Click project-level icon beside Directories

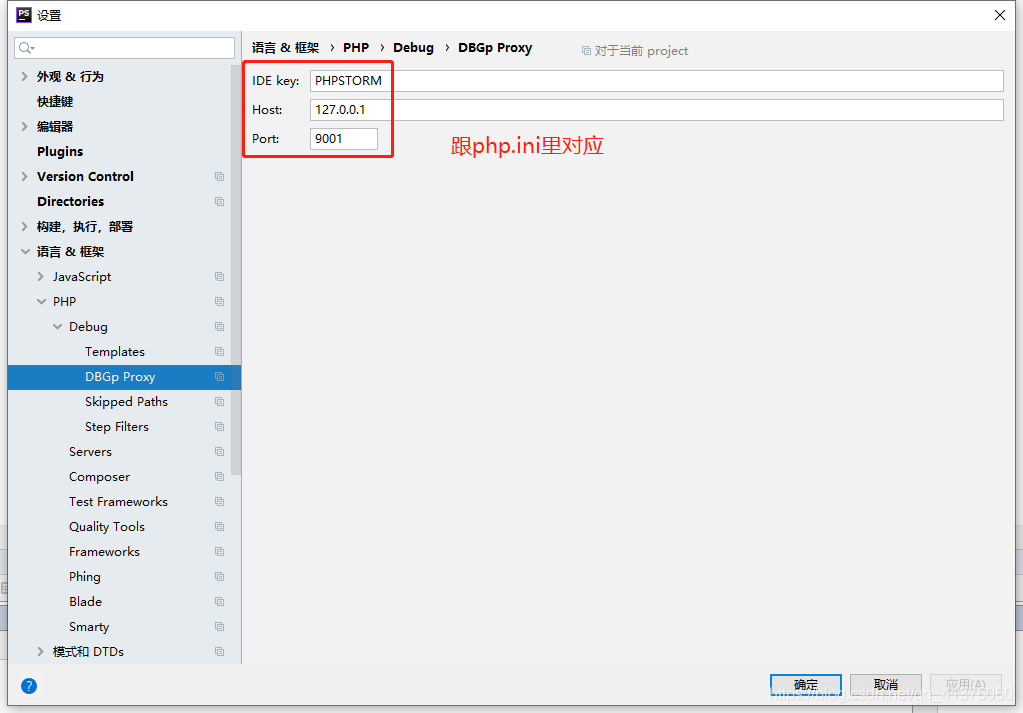click(x=219, y=202)
